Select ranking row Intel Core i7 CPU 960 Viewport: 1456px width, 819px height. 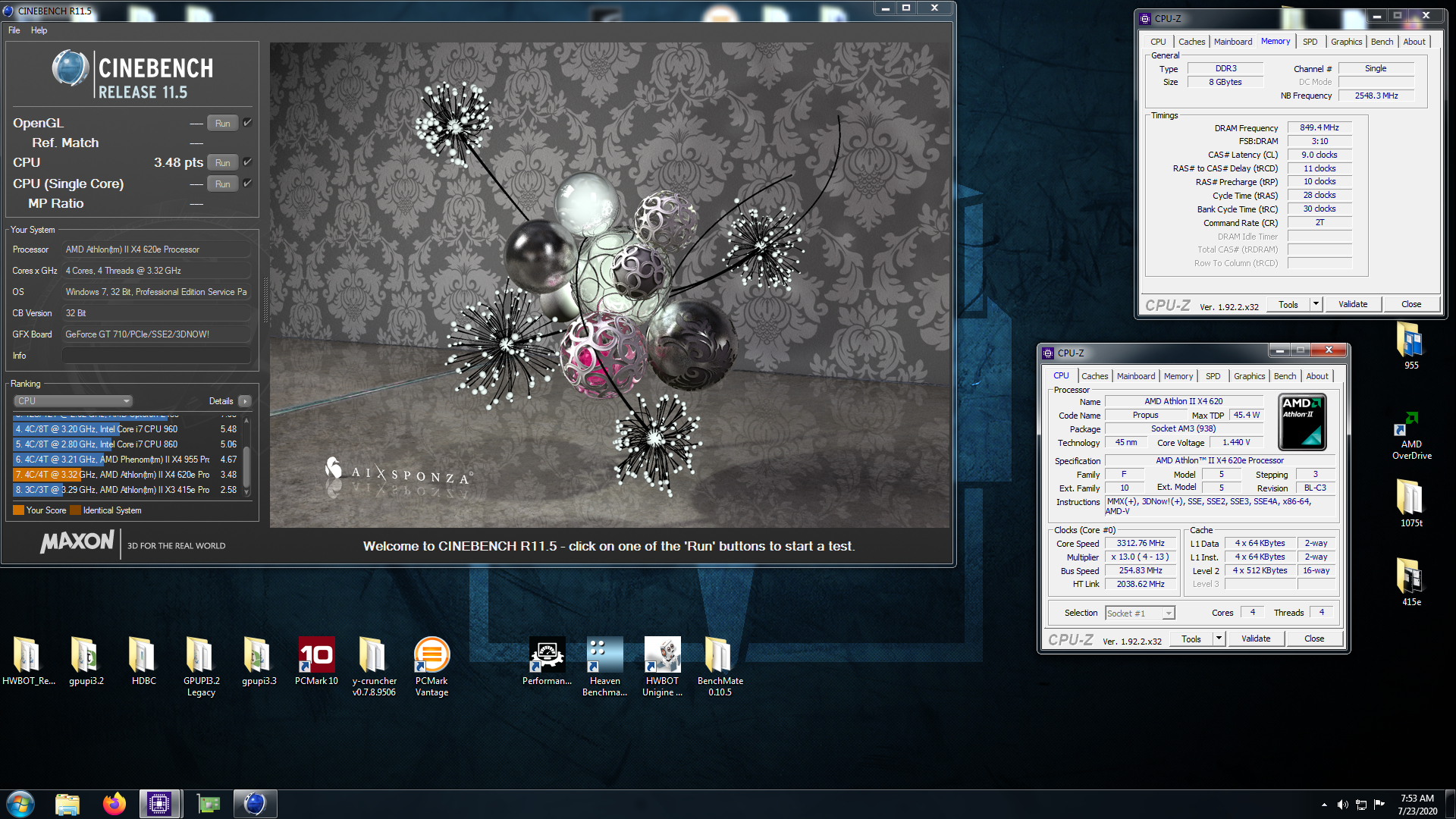tap(126, 429)
